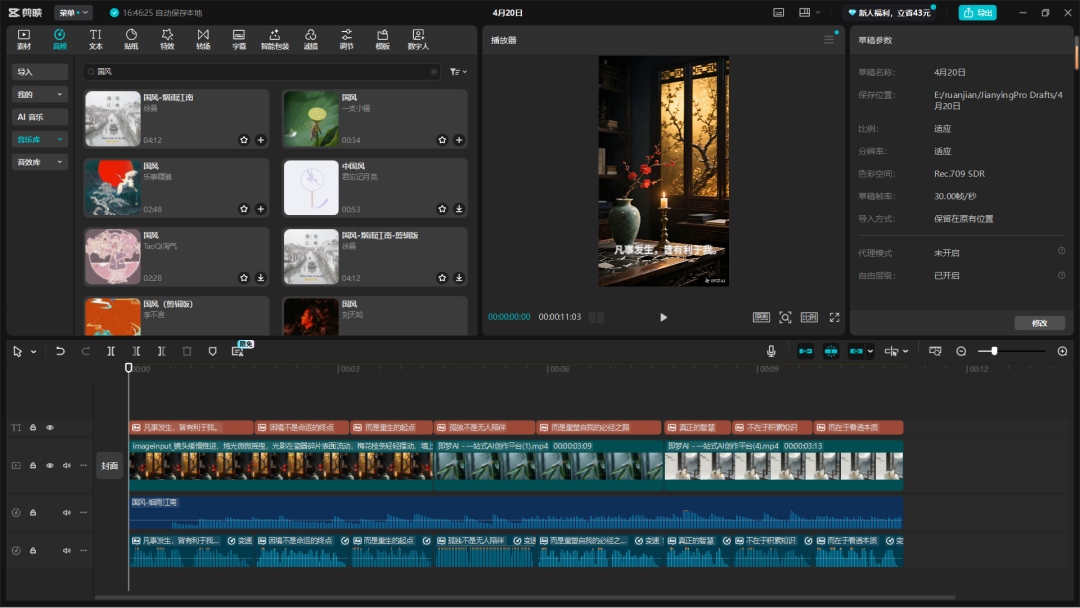Click the fullscreen preview icon in the player
Image resolution: width=1080 pixels, height=608 pixels.
pos(834,316)
